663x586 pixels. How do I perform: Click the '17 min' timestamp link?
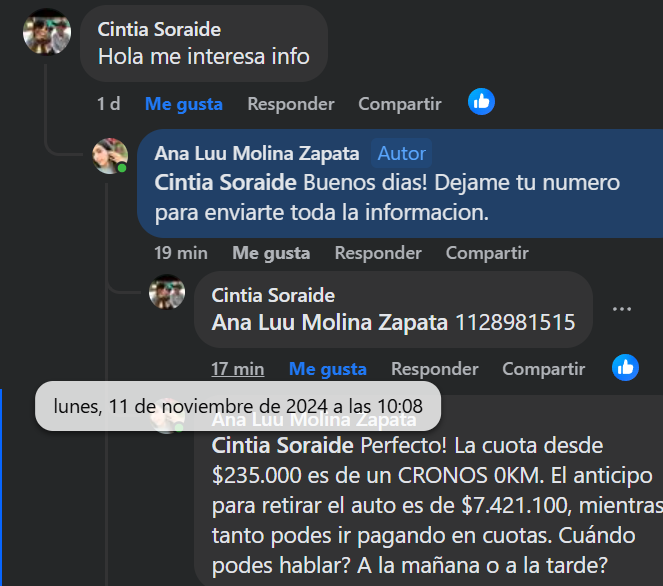click(238, 369)
